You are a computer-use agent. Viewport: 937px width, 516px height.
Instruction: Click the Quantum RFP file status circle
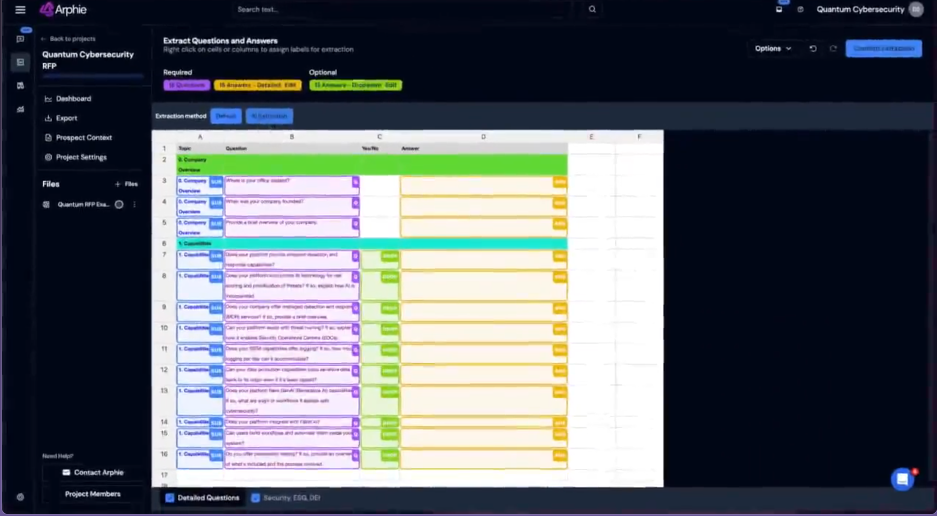point(119,204)
